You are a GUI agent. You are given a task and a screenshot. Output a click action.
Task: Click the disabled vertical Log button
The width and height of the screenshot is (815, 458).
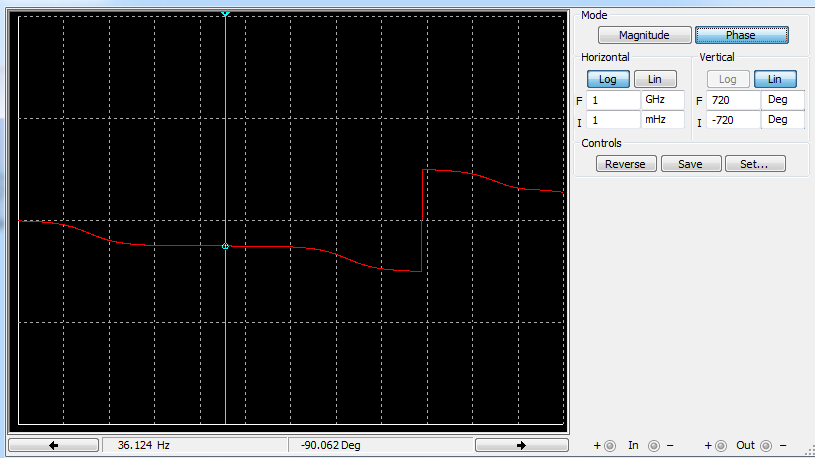tap(728, 79)
